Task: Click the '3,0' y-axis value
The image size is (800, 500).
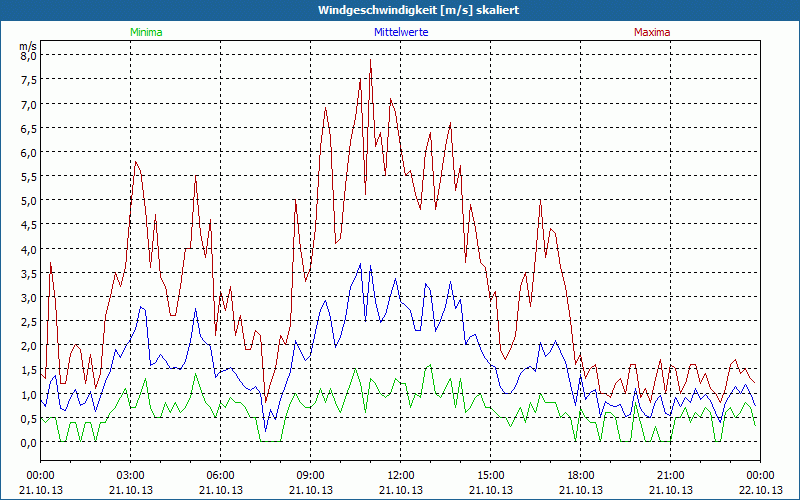Action: [x=29, y=298]
